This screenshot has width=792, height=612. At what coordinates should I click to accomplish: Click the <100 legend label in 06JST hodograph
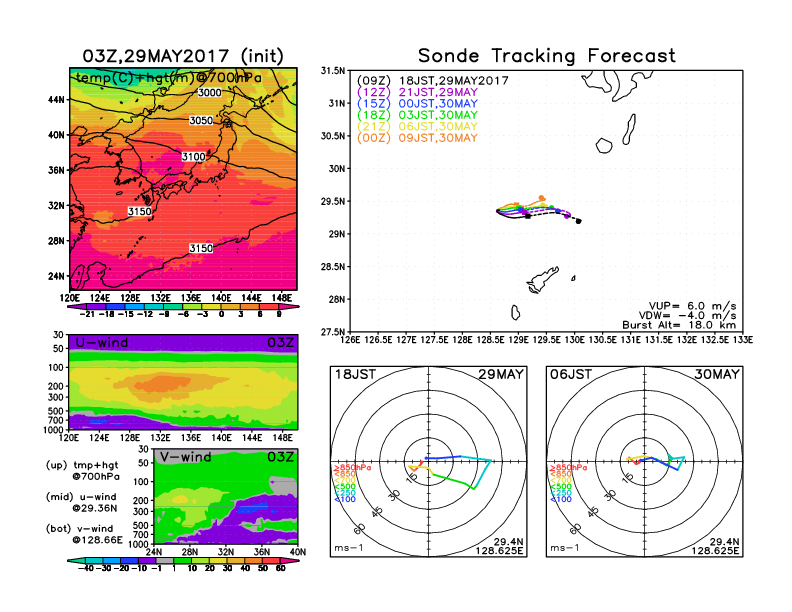point(561,498)
